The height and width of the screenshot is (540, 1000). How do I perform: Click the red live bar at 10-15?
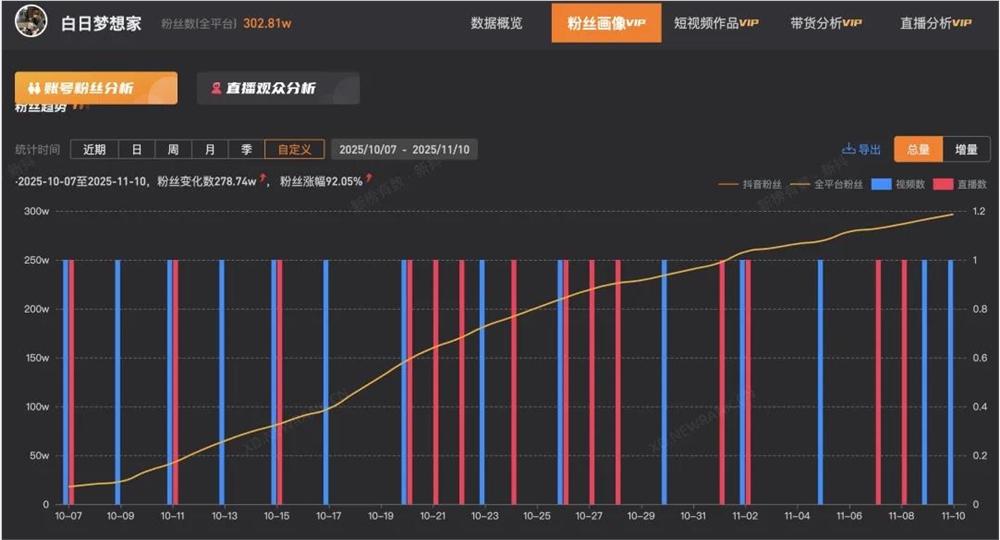pyautogui.click(x=279, y=382)
